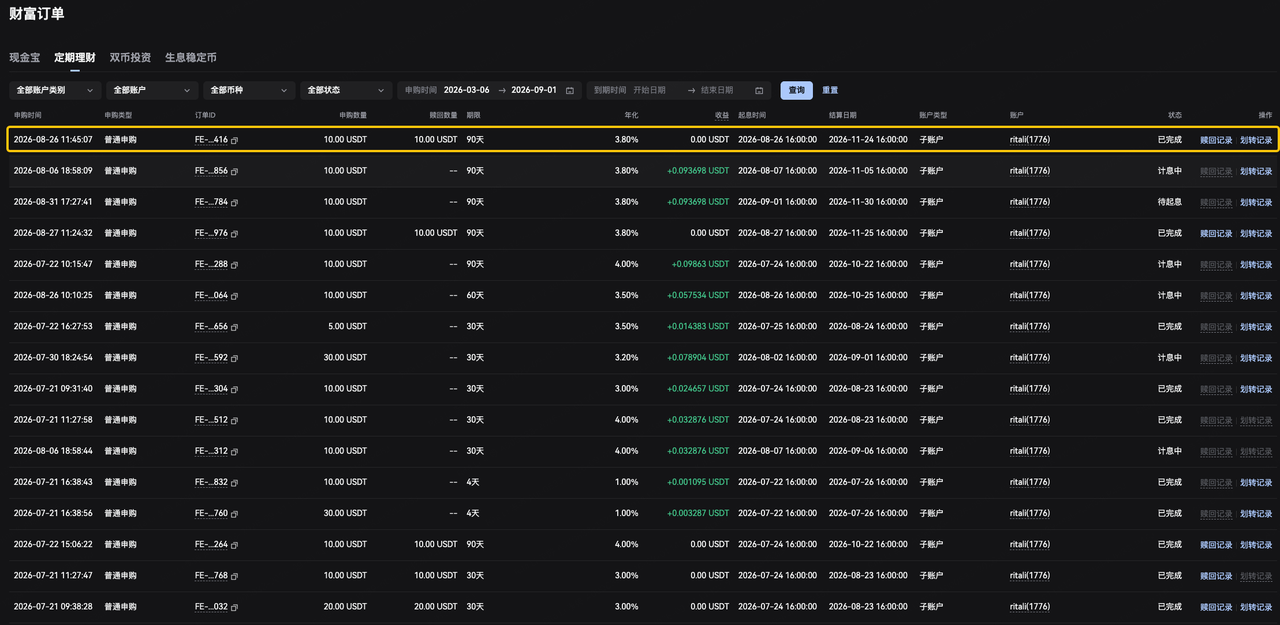Click the 查询 search button
Viewport: 1280px width, 625px height.
click(796, 90)
